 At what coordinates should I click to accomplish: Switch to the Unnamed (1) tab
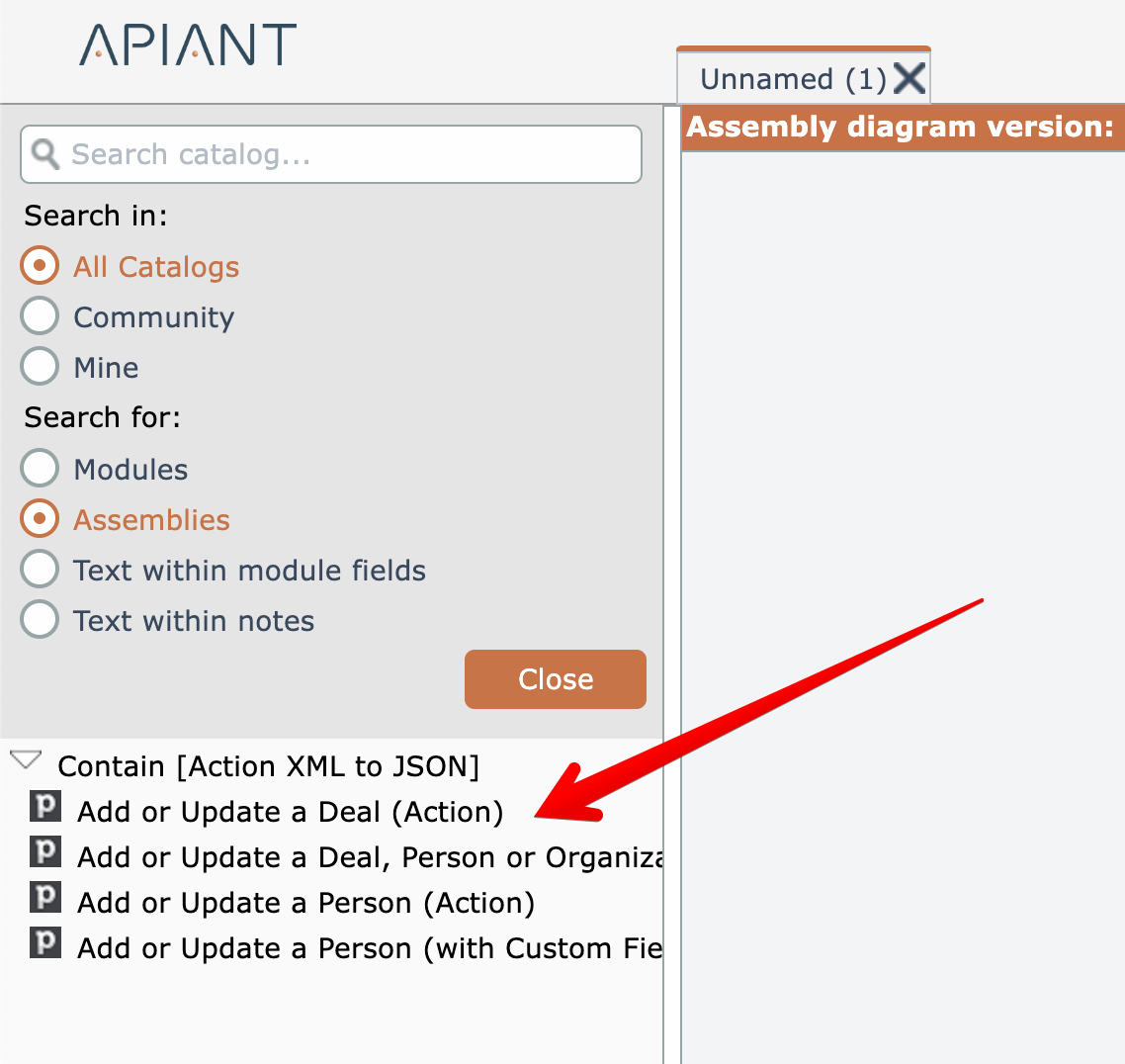[x=792, y=79]
